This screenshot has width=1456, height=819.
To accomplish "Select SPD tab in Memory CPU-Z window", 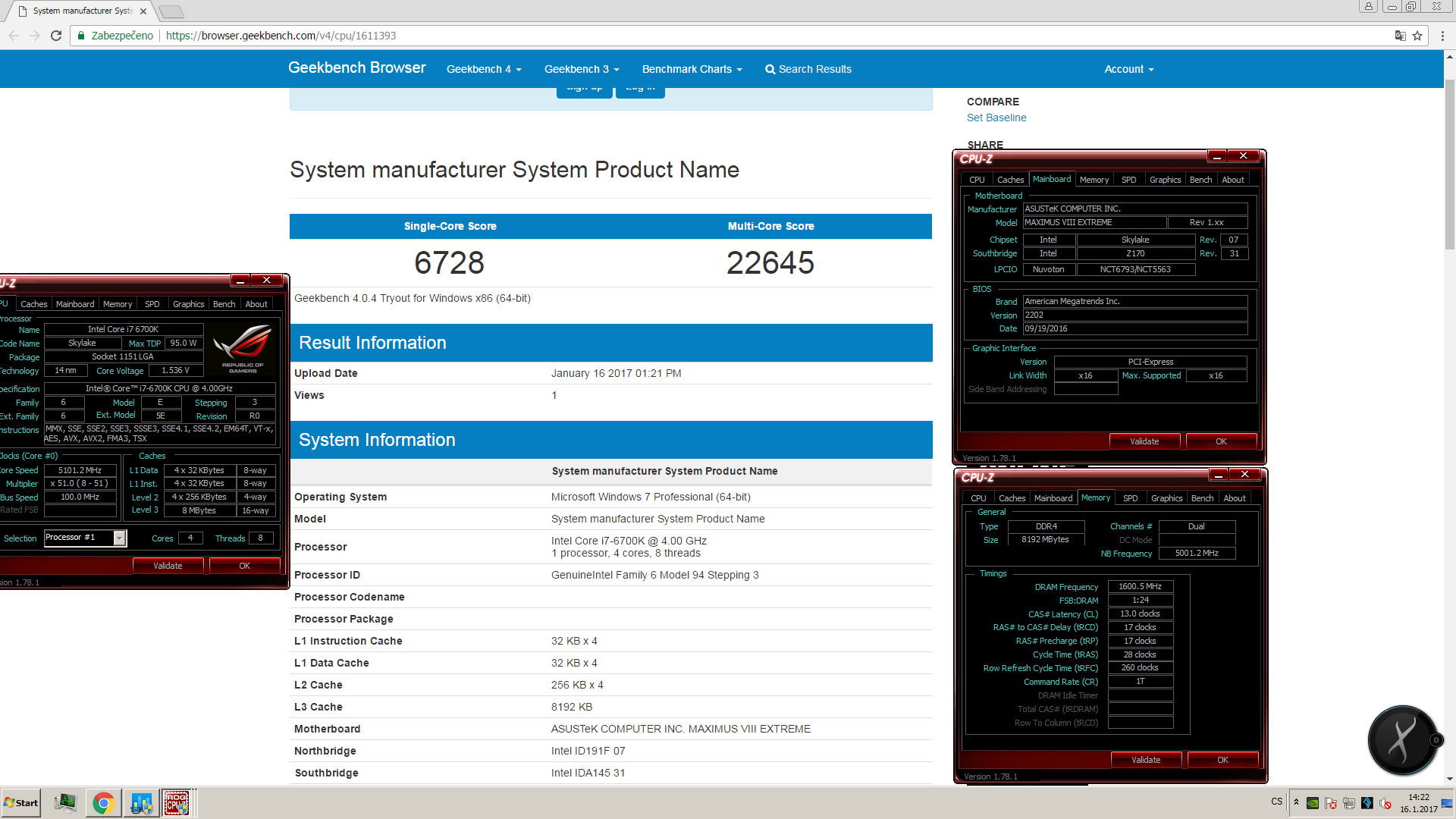I will pyautogui.click(x=1130, y=498).
